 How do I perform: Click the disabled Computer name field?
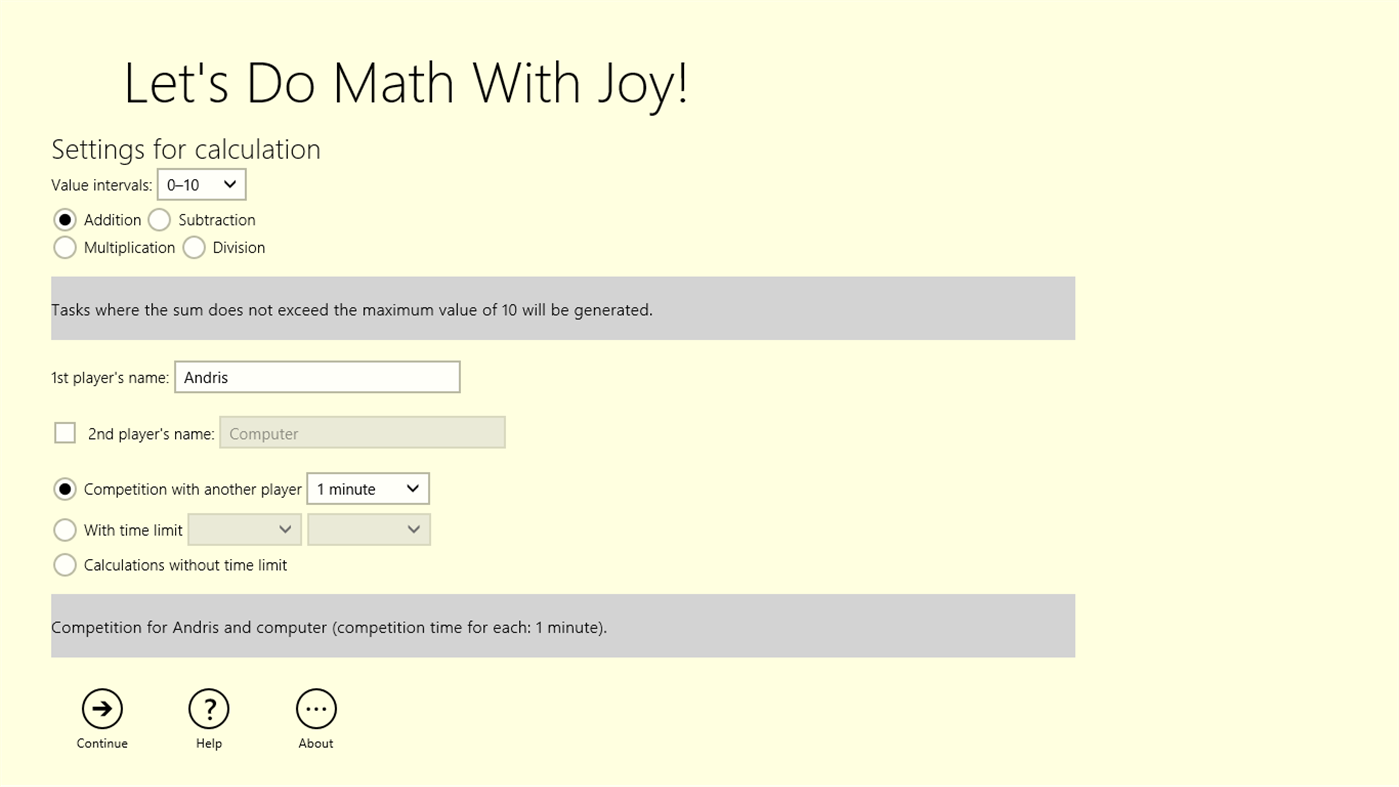[362, 432]
